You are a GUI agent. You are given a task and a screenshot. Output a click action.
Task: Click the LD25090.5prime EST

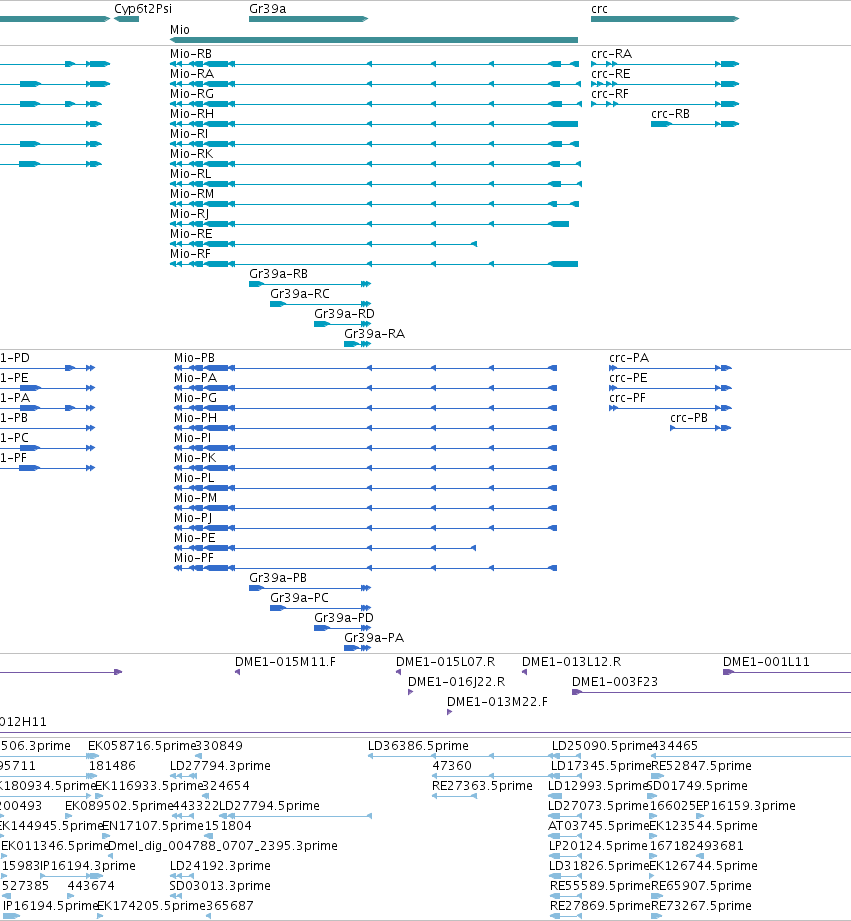[566, 756]
